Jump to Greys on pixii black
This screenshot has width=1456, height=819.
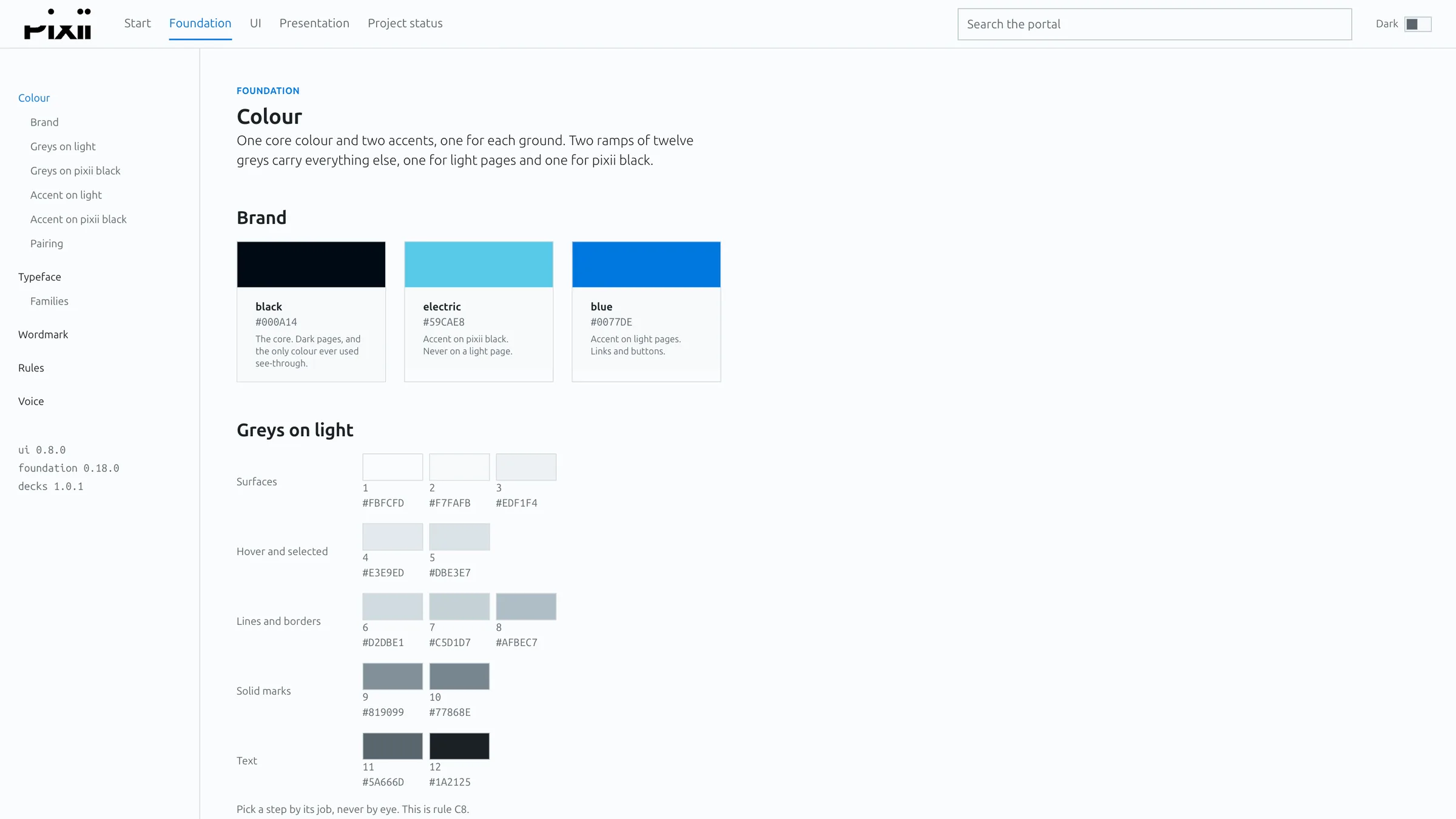tap(75, 170)
